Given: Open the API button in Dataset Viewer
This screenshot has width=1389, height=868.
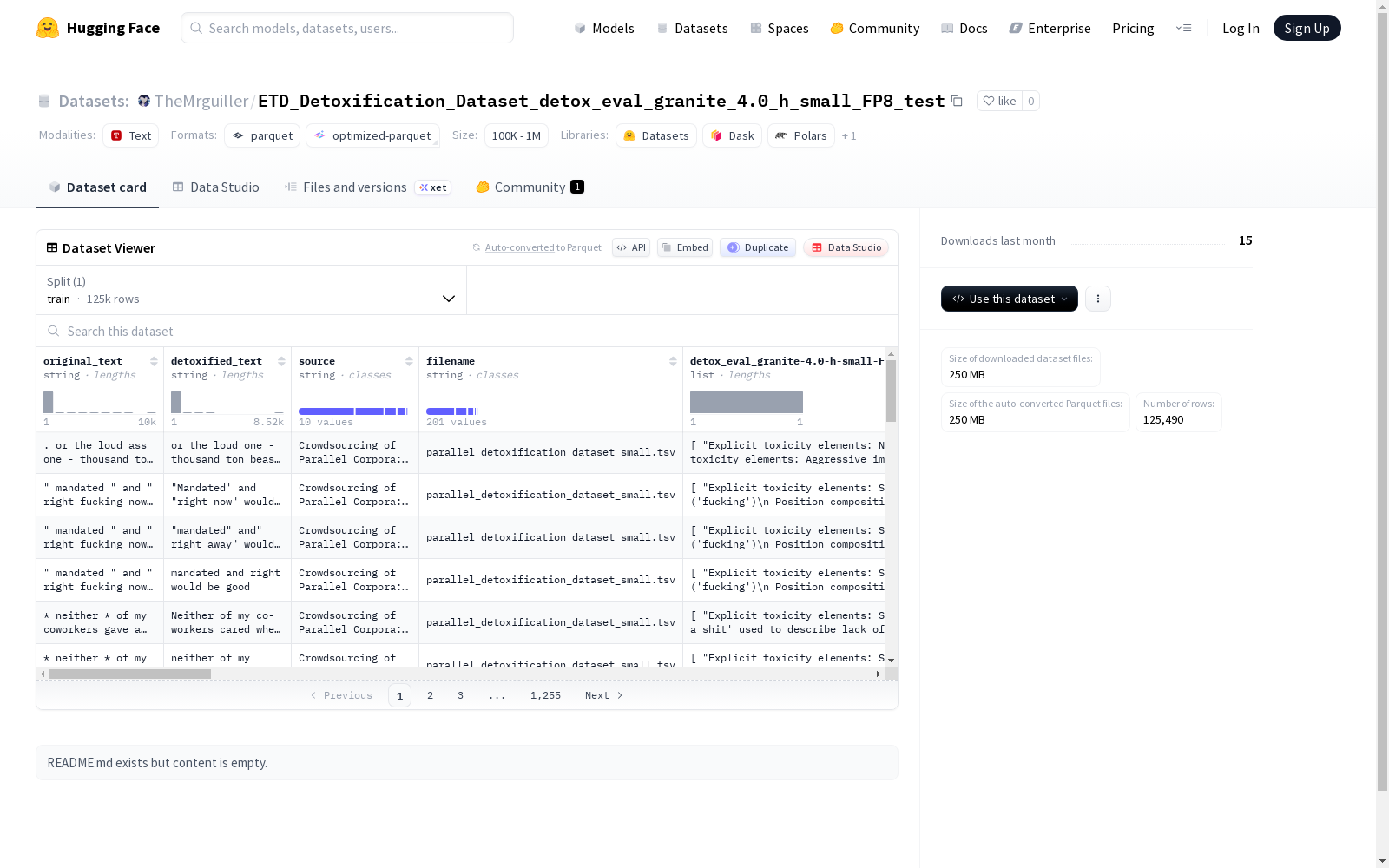Looking at the screenshot, I should pos(631,247).
